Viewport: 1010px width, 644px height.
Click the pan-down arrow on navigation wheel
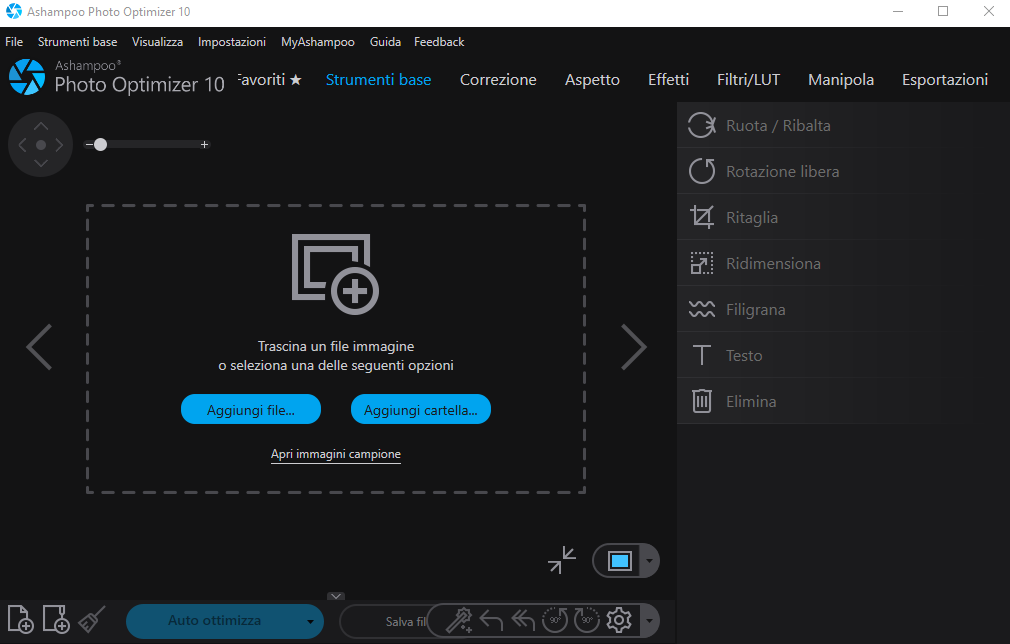41,164
